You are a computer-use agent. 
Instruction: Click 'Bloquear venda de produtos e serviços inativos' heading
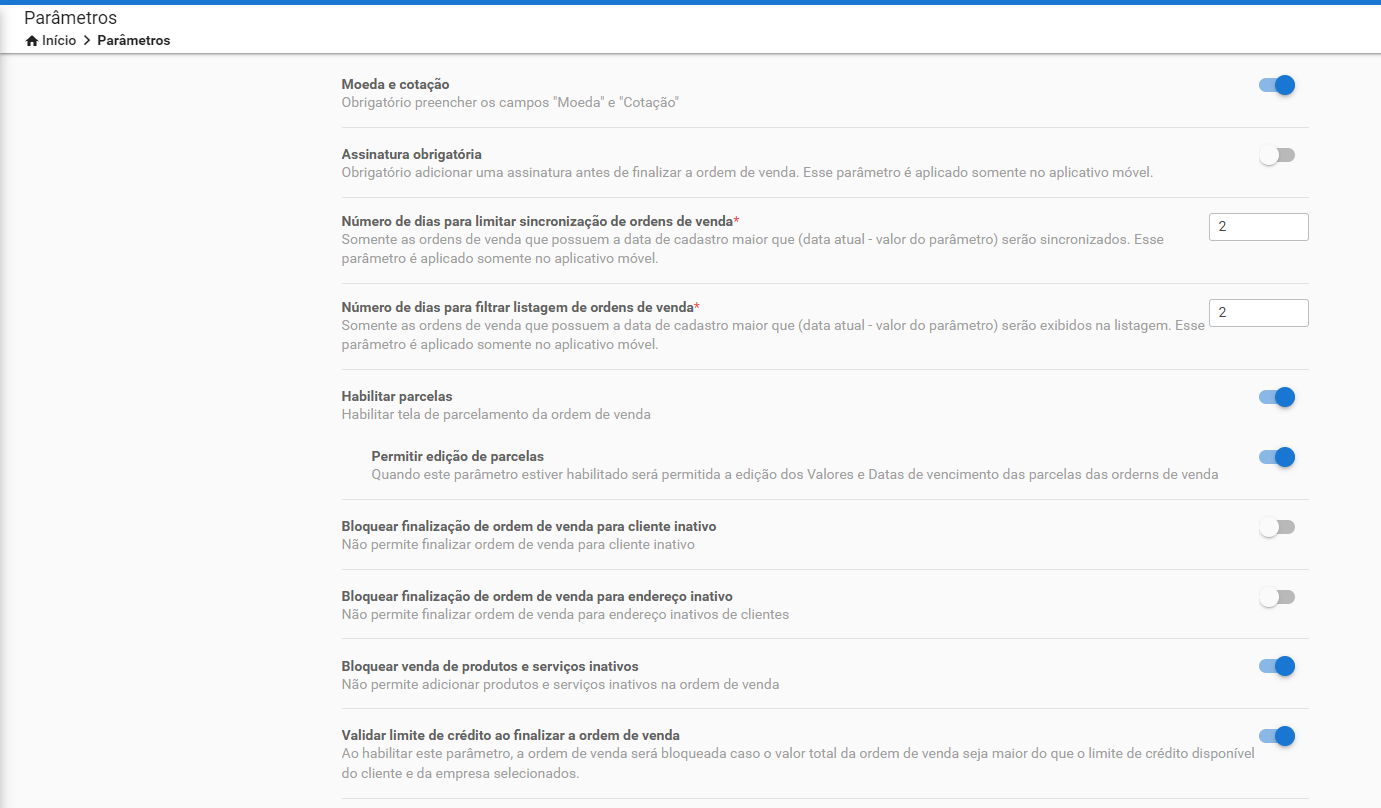490,666
